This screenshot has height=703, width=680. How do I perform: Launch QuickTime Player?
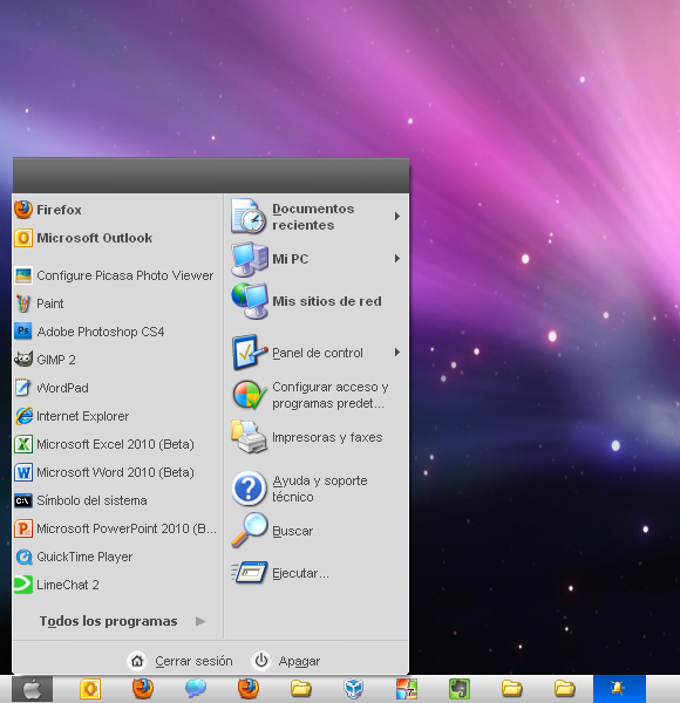click(x=84, y=557)
